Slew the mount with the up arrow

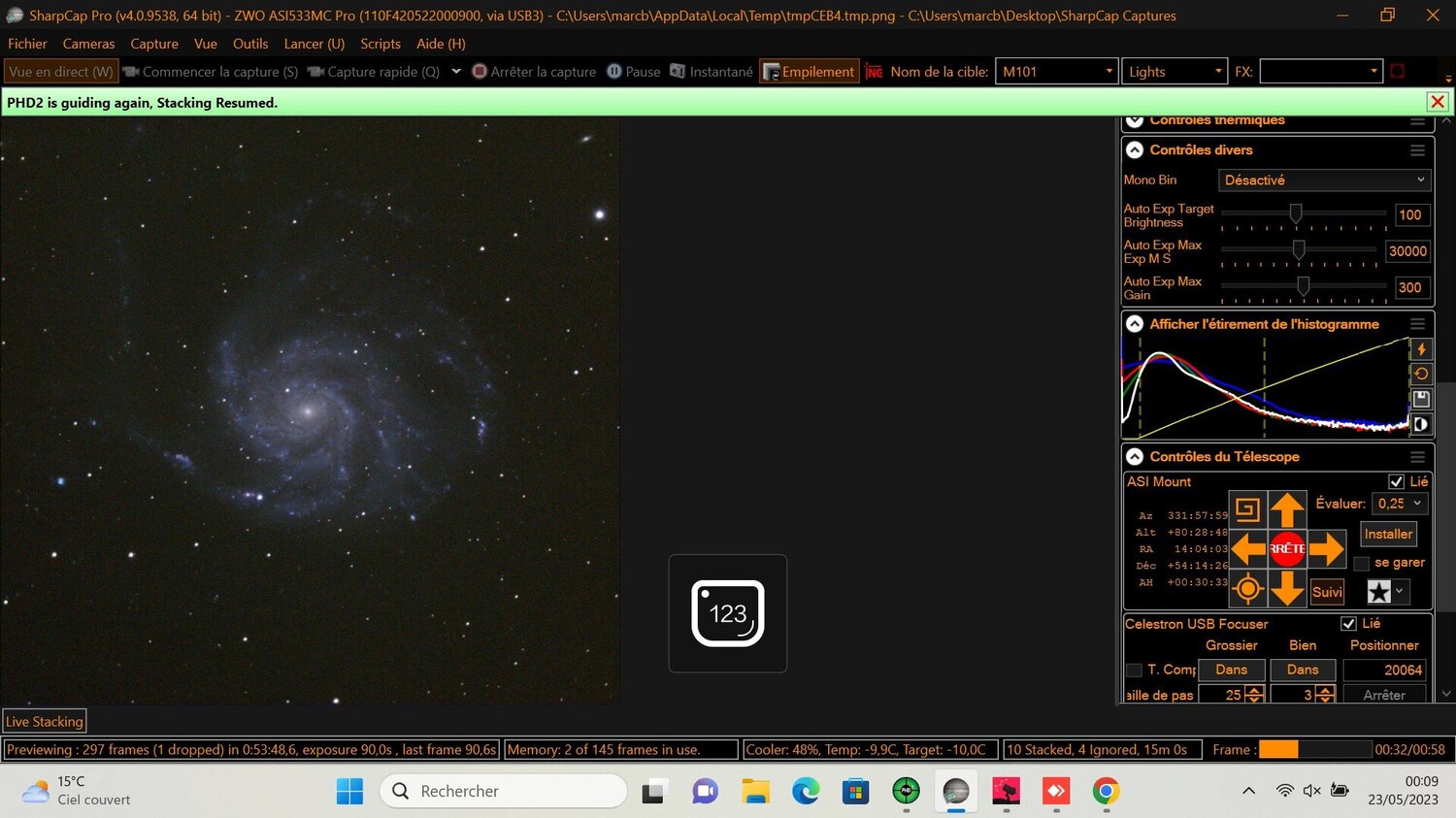1287,509
